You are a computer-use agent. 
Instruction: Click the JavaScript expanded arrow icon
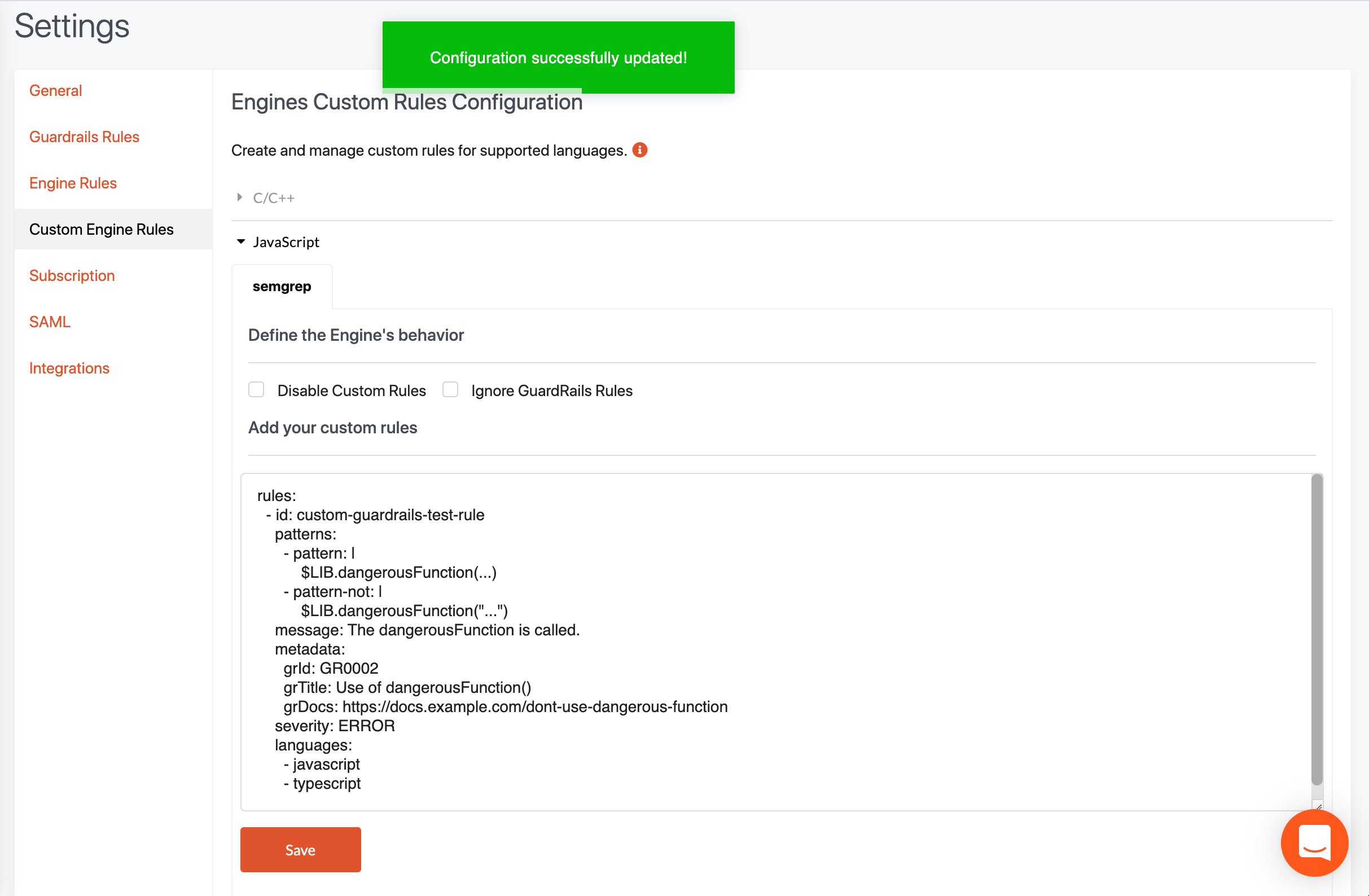tap(240, 241)
